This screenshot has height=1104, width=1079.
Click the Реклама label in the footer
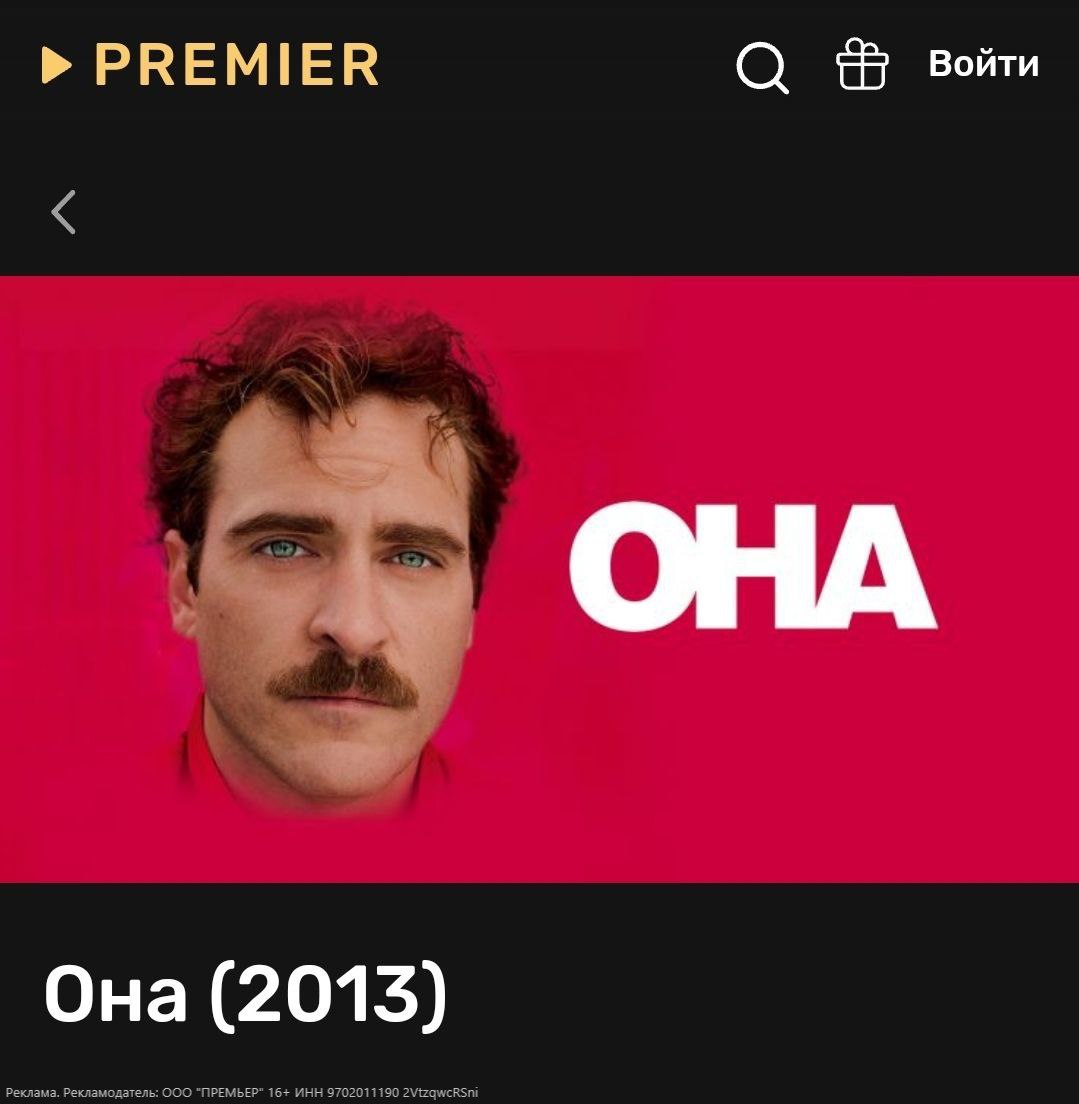tap(32, 1093)
